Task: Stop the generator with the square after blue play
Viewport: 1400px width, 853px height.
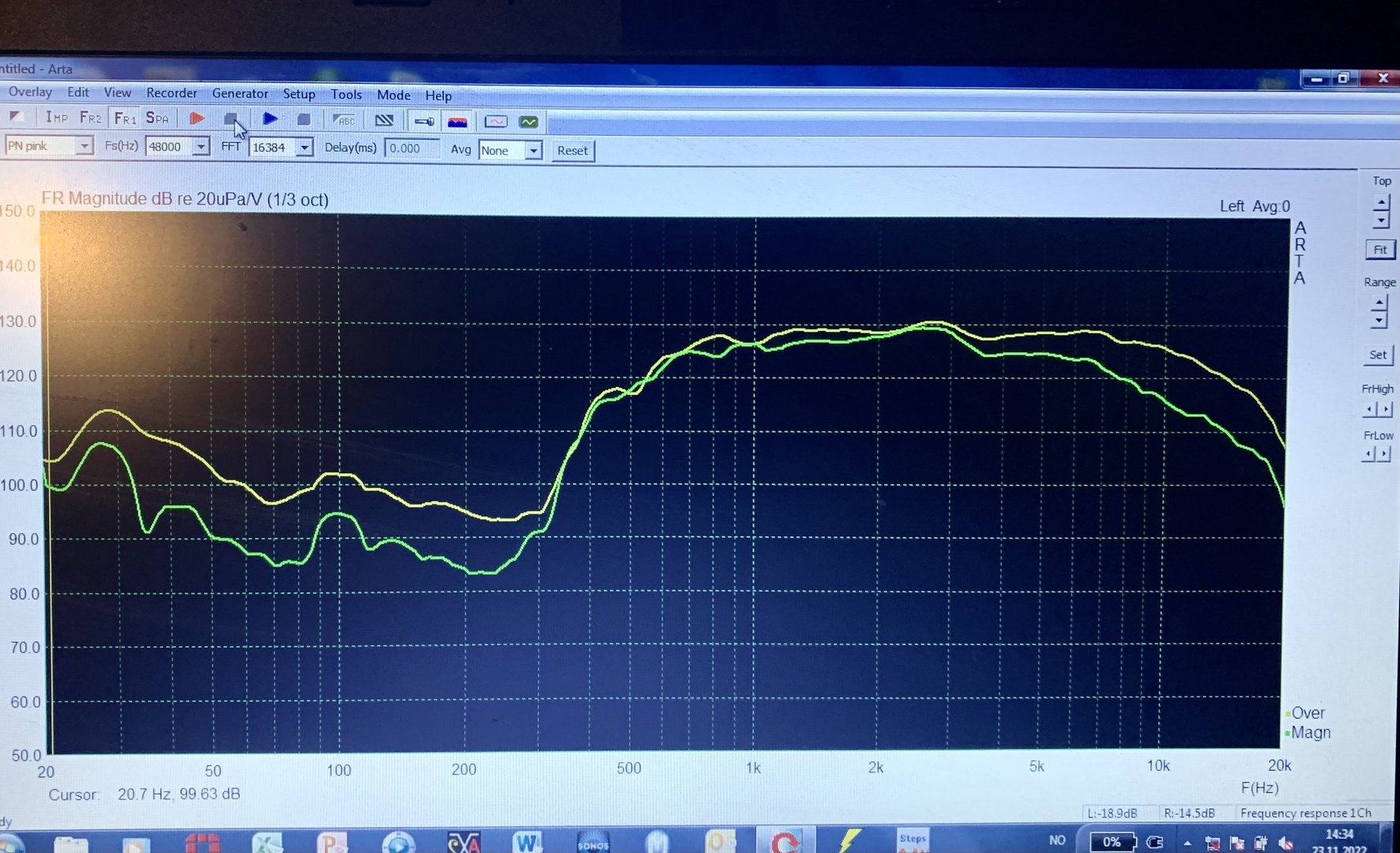Action: [x=303, y=120]
